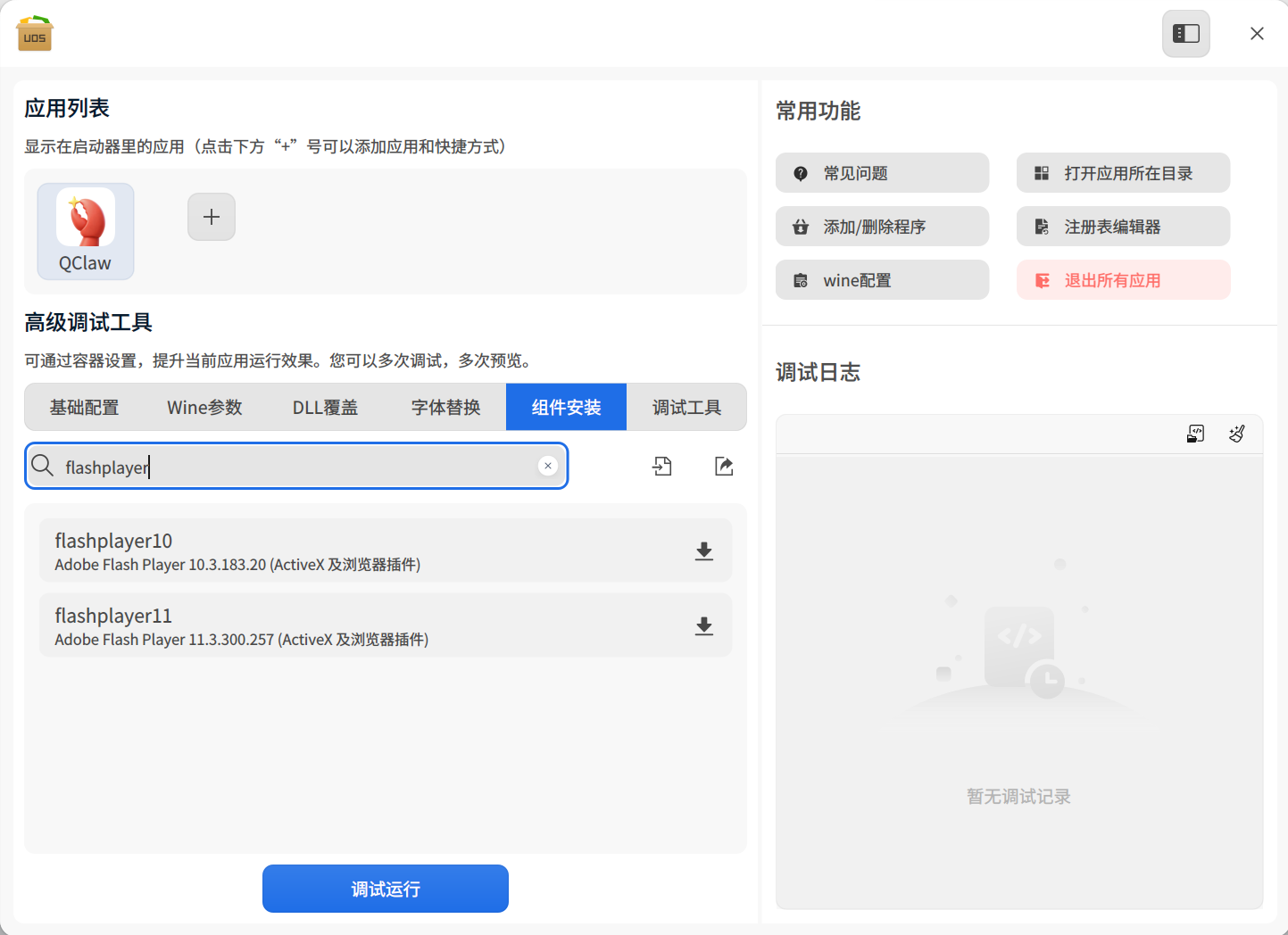Click the download icon for flashplayer11

click(703, 626)
